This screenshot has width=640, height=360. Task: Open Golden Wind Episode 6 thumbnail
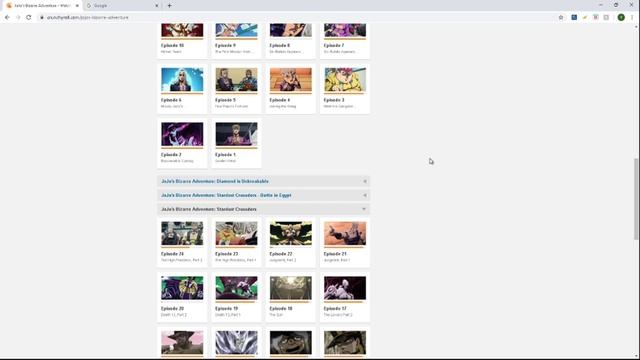[182, 80]
